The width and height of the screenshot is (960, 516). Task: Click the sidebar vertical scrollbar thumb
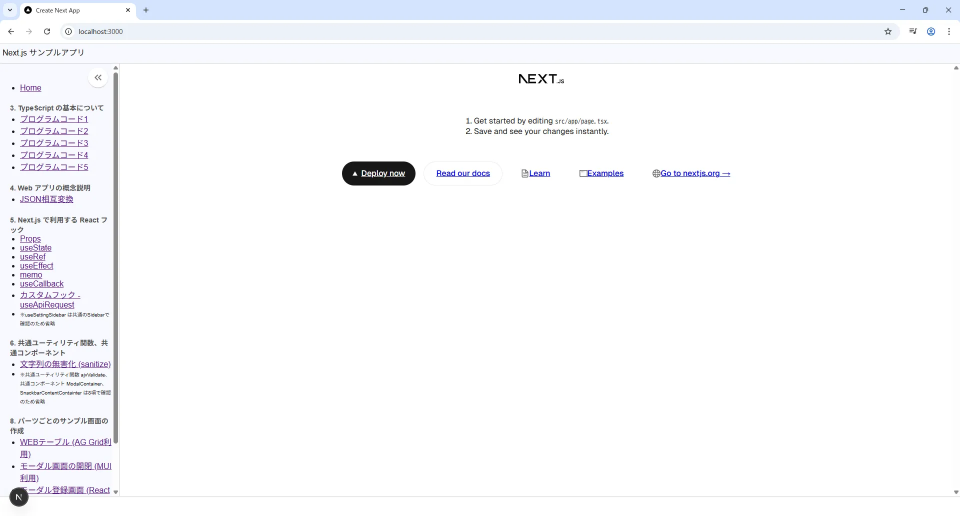[x=116, y=257]
